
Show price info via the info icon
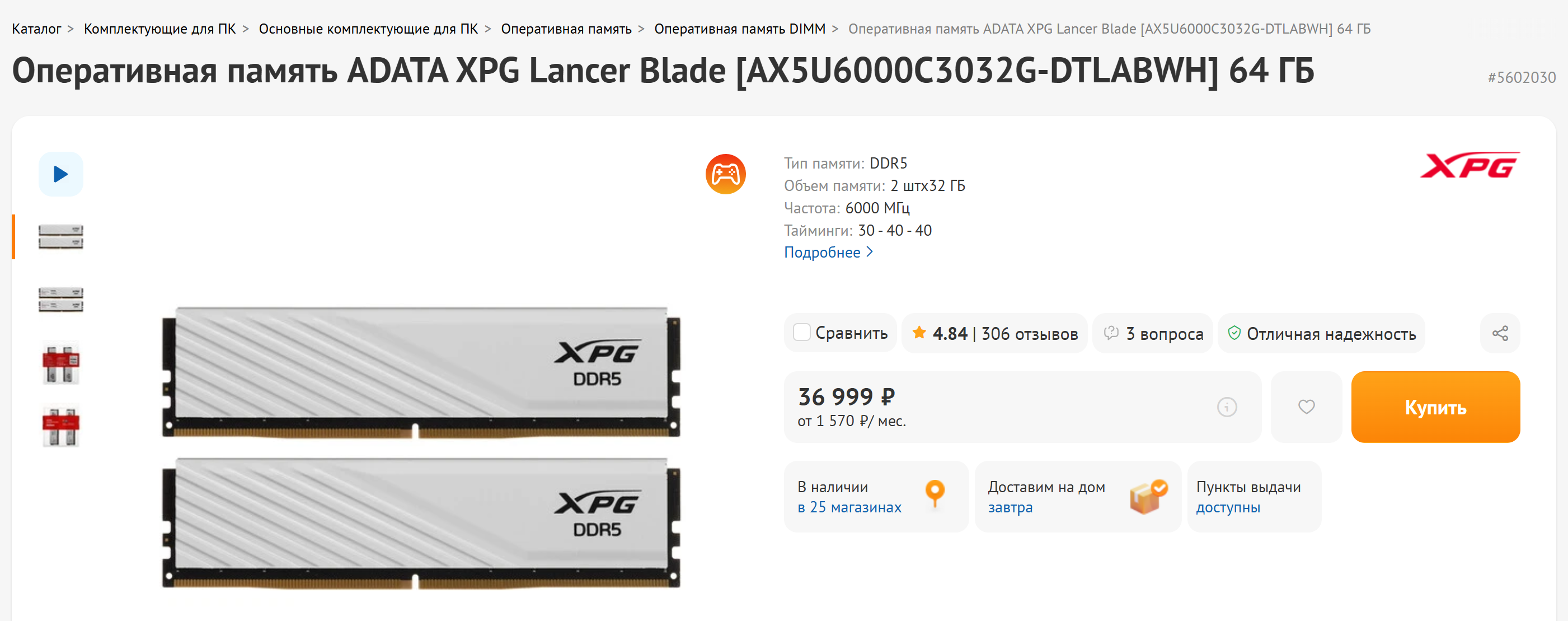(1227, 407)
